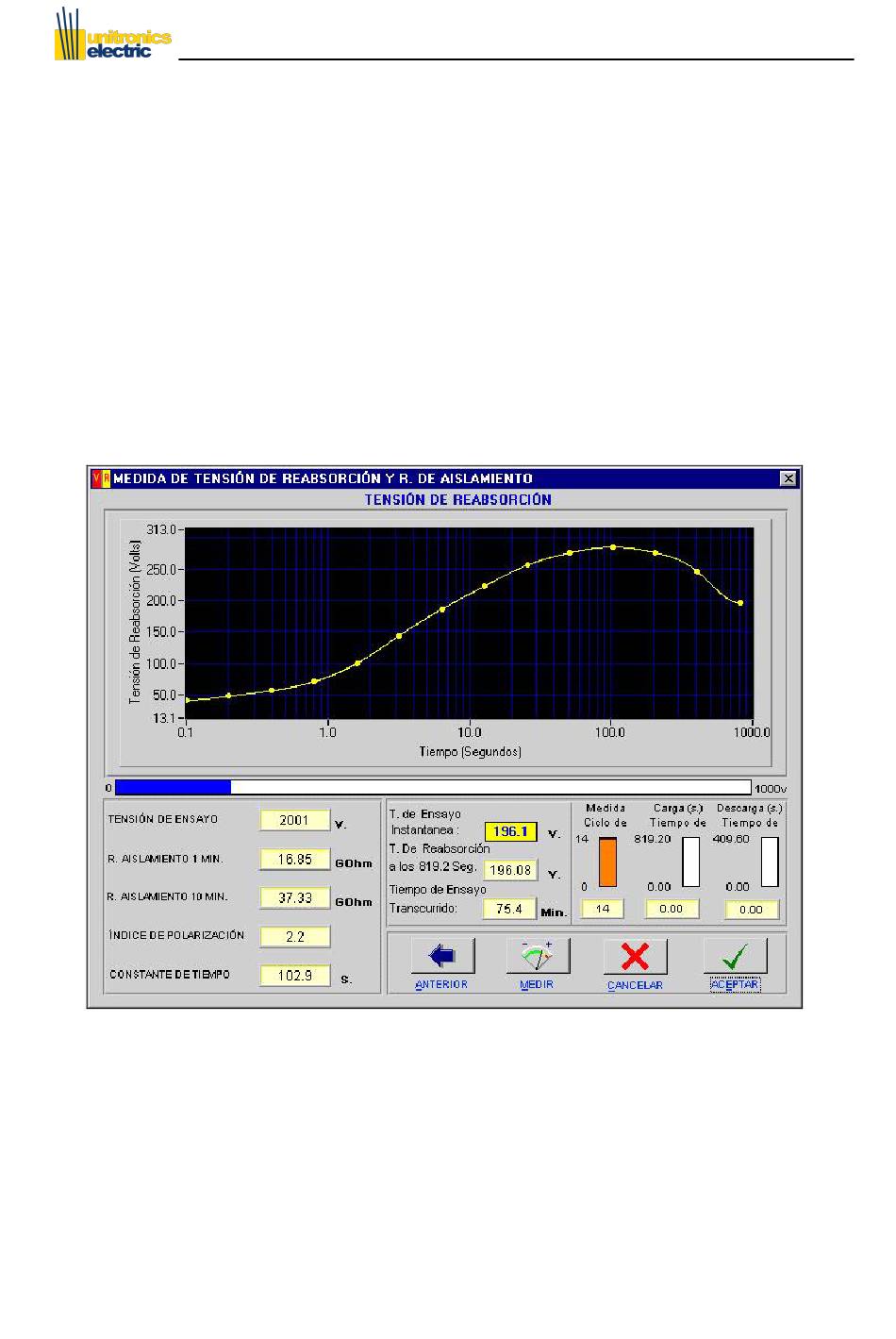Click the ANTERIOR blue arrow button
The image size is (896, 1339).
tap(442, 956)
